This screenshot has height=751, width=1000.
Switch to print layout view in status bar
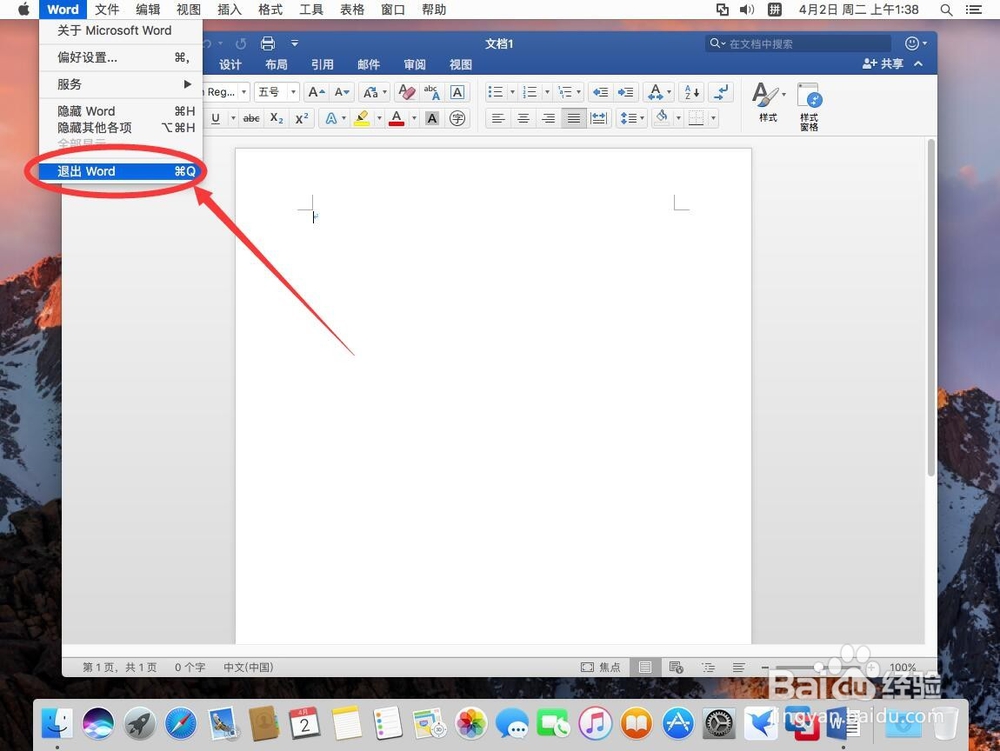pos(645,667)
